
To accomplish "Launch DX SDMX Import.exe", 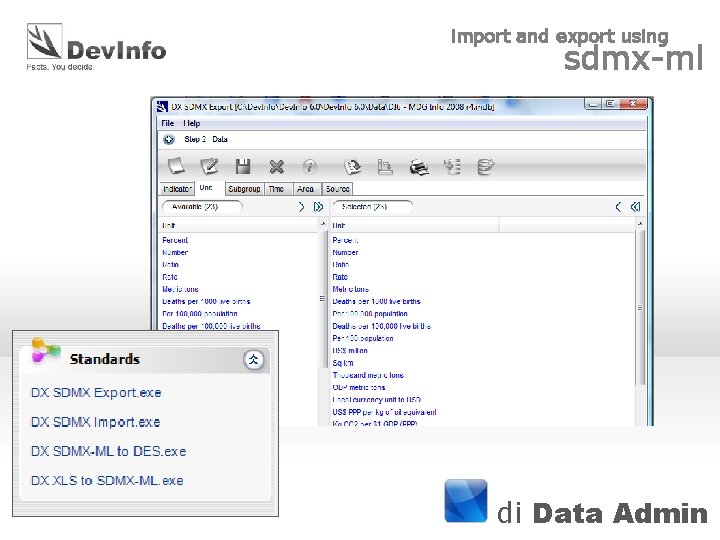I will point(96,422).
